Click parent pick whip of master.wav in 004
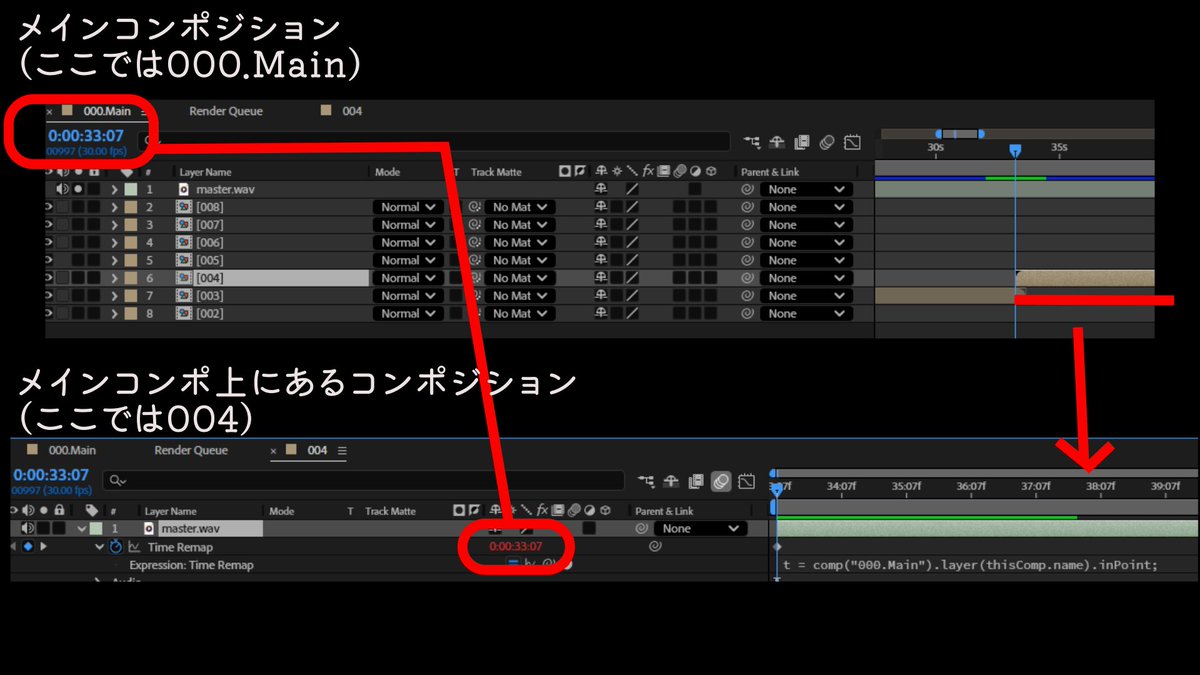Image resolution: width=1200 pixels, height=675 pixels. click(641, 528)
